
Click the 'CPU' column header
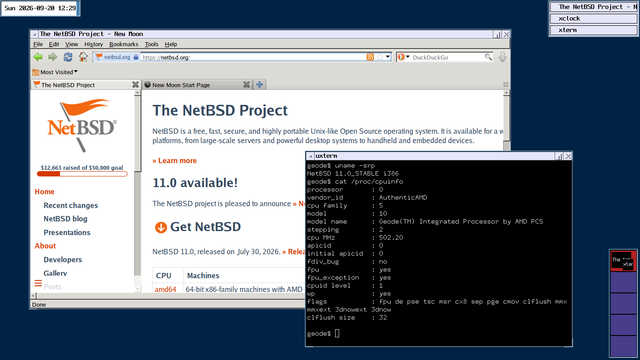(x=164, y=276)
